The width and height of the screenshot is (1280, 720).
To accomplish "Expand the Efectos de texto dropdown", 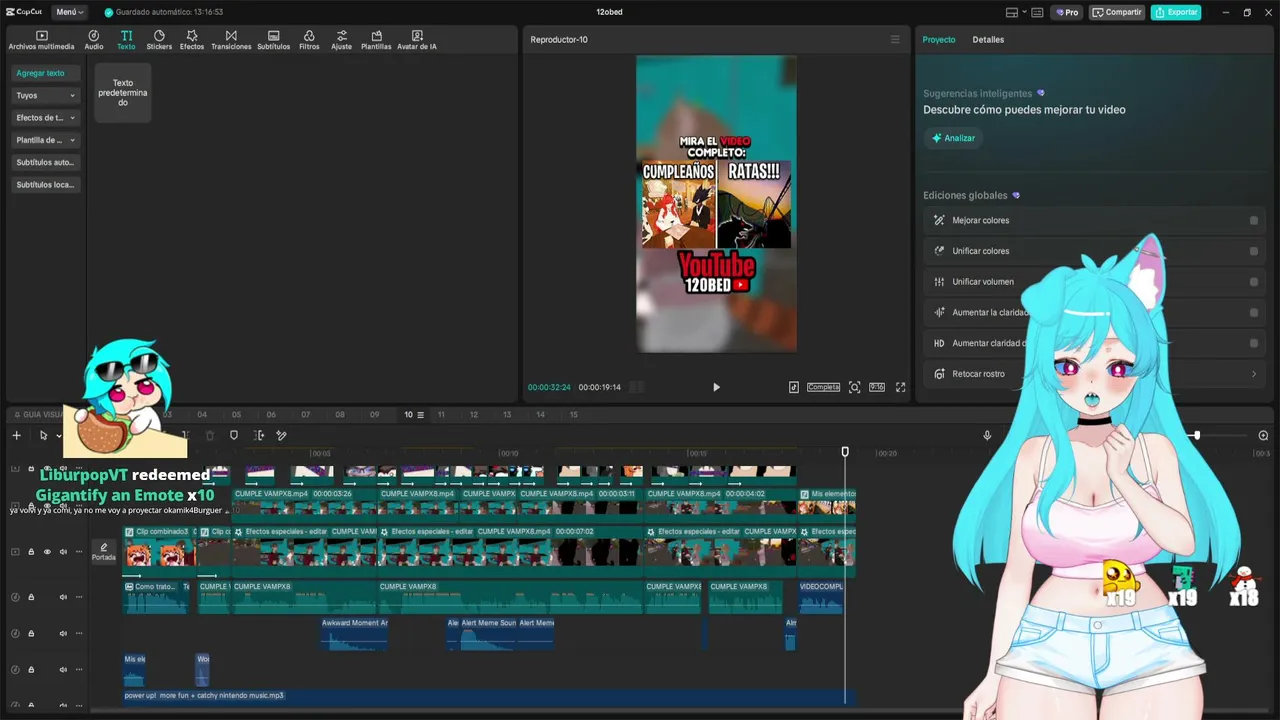I will click(45, 118).
